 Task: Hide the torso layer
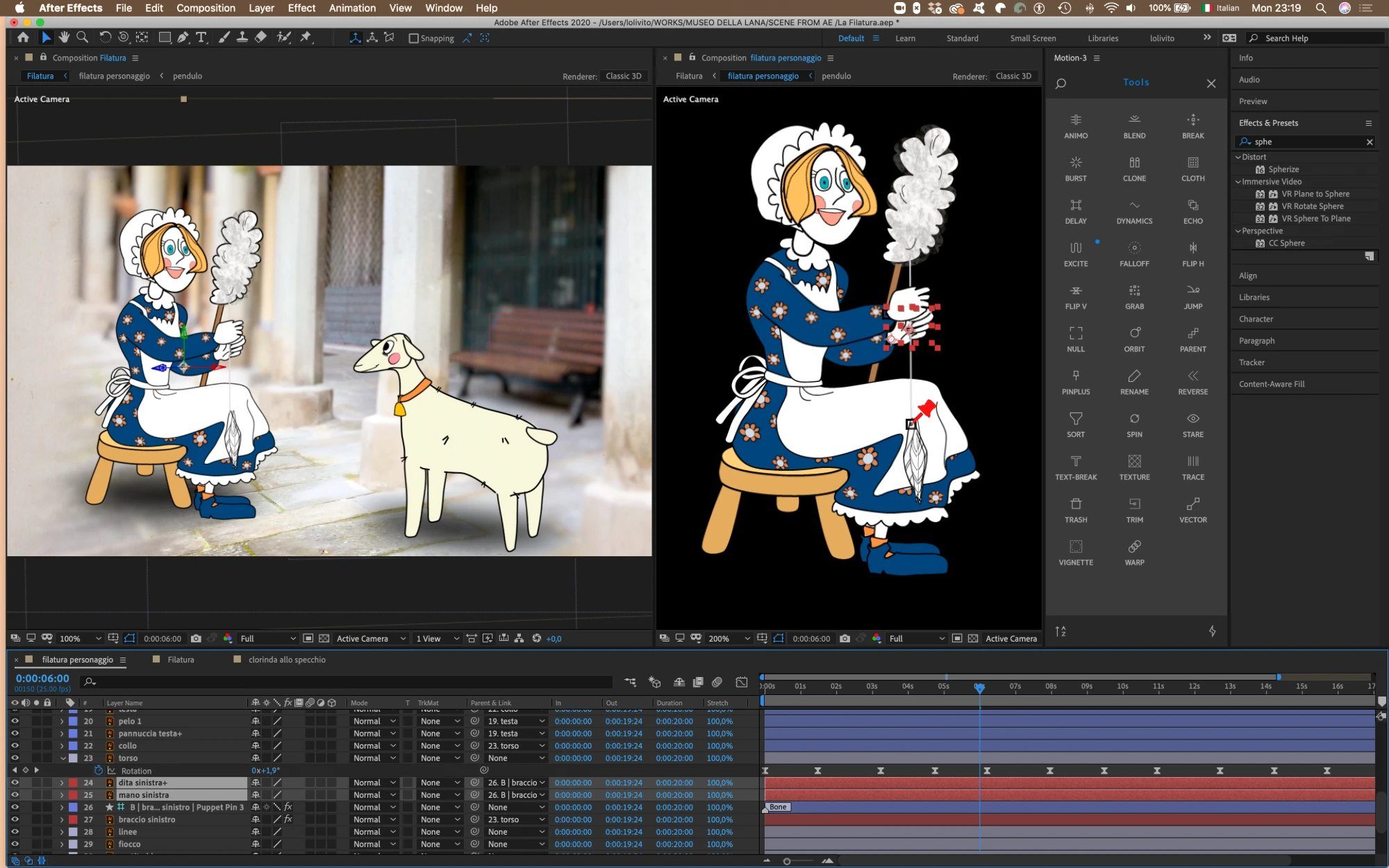[x=15, y=758]
